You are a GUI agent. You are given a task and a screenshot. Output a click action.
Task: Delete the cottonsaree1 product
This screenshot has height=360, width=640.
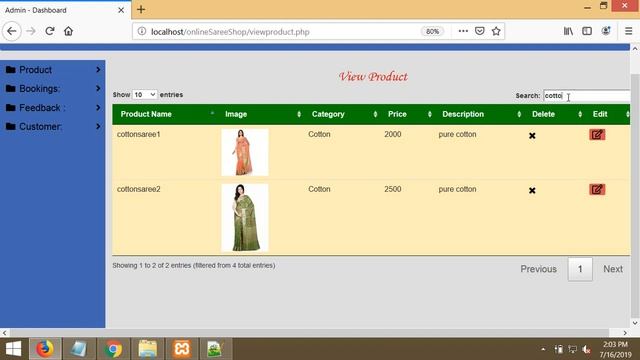pyautogui.click(x=532, y=136)
